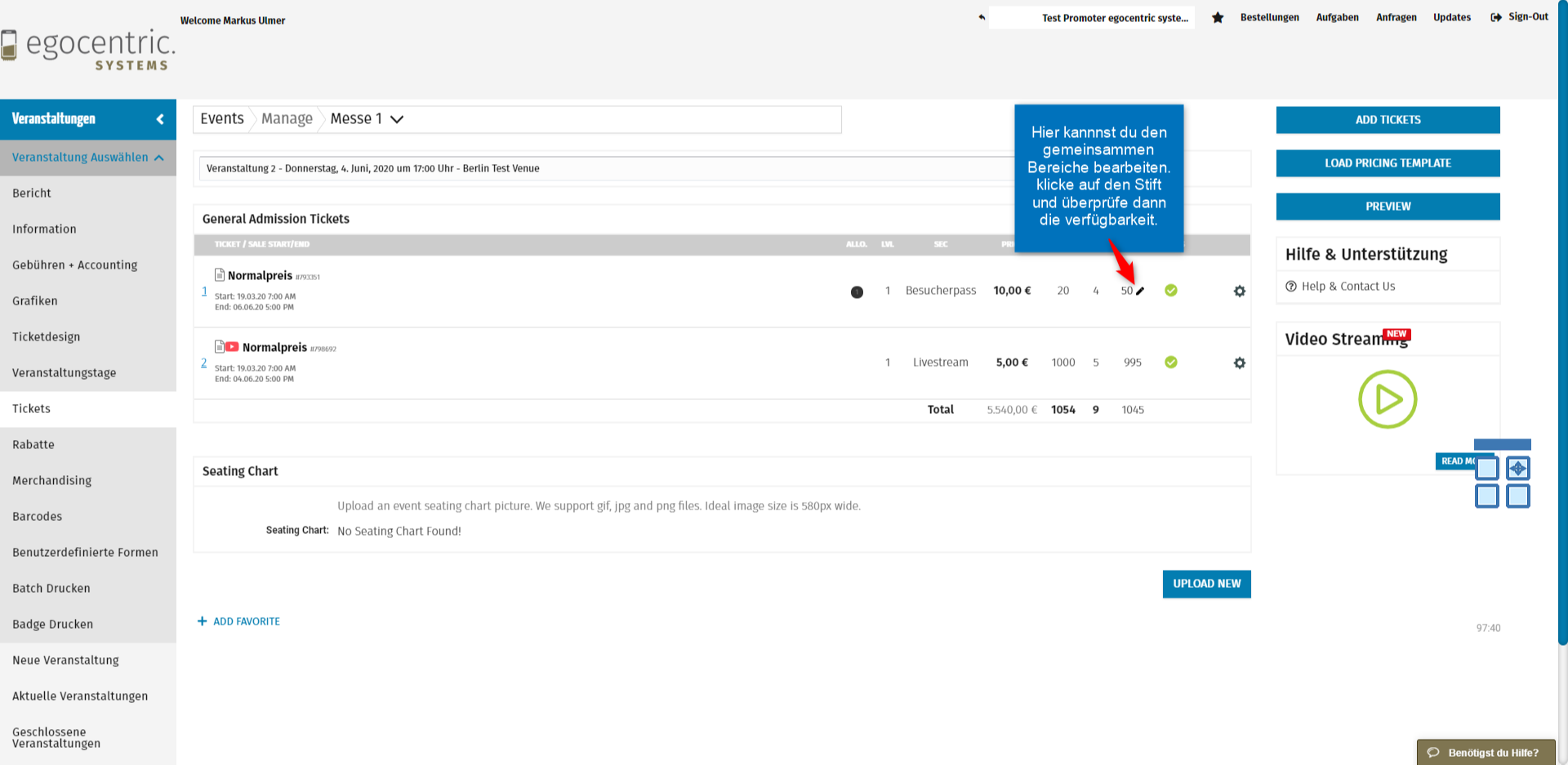Open Rabatte in the sidebar menu
The width and height of the screenshot is (1568, 765).
click(33, 445)
